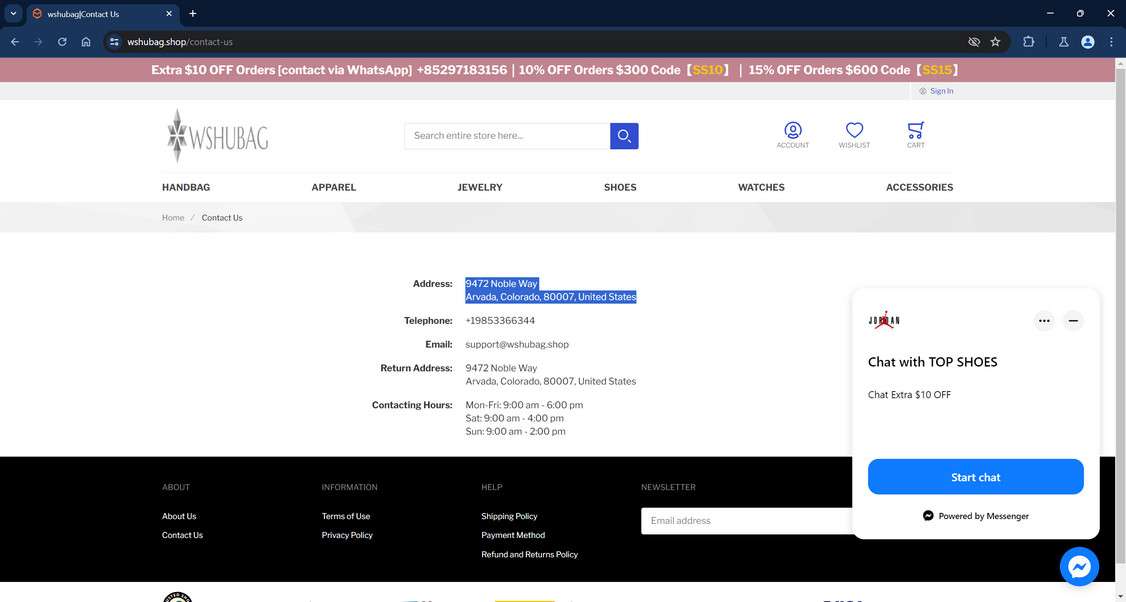
Task: Reload the current page
Action: [62, 42]
